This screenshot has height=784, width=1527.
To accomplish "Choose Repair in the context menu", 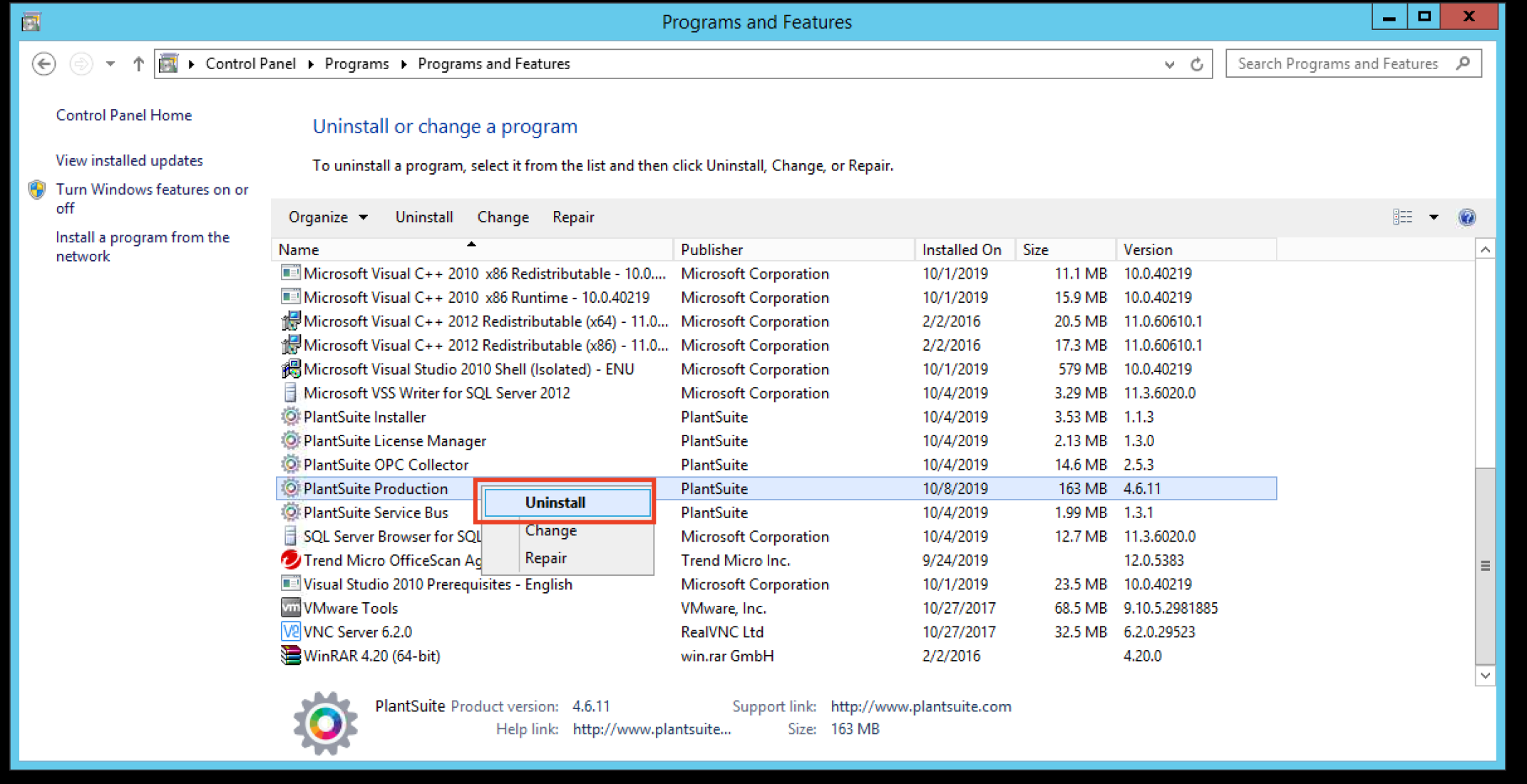I will click(546, 558).
